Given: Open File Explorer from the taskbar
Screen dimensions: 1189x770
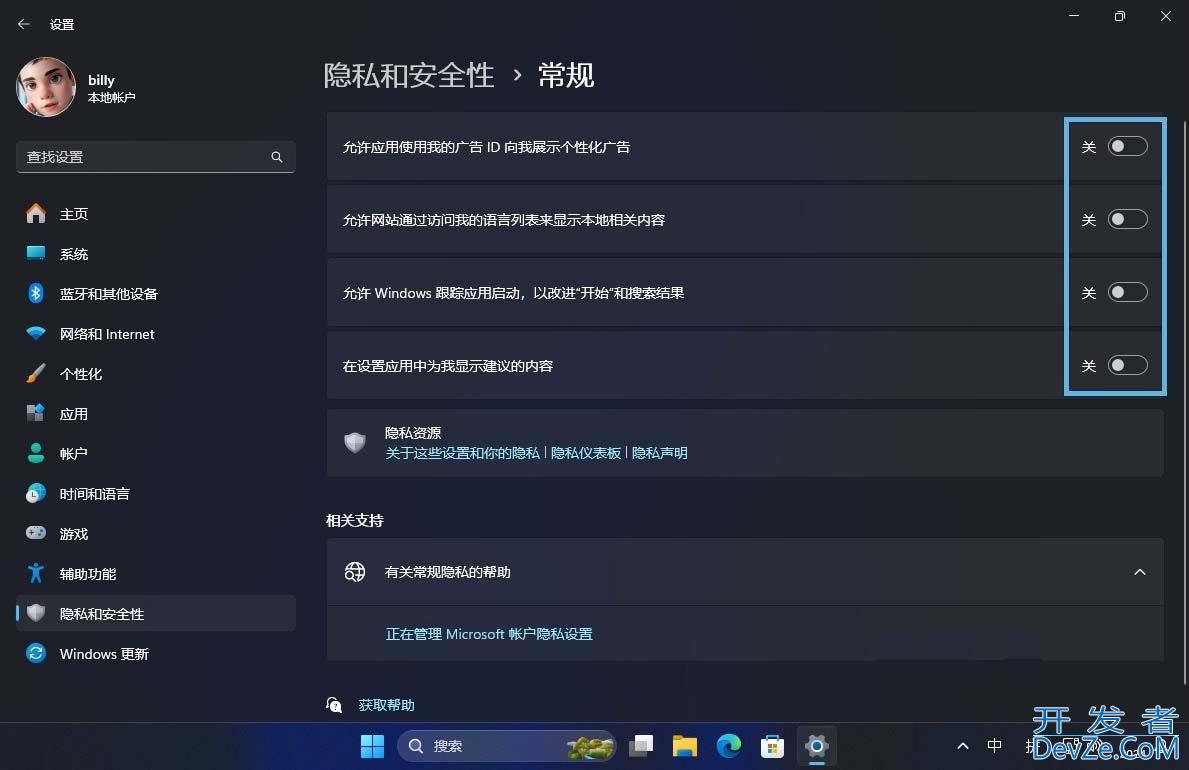Looking at the screenshot, I should tap(685, 746).
